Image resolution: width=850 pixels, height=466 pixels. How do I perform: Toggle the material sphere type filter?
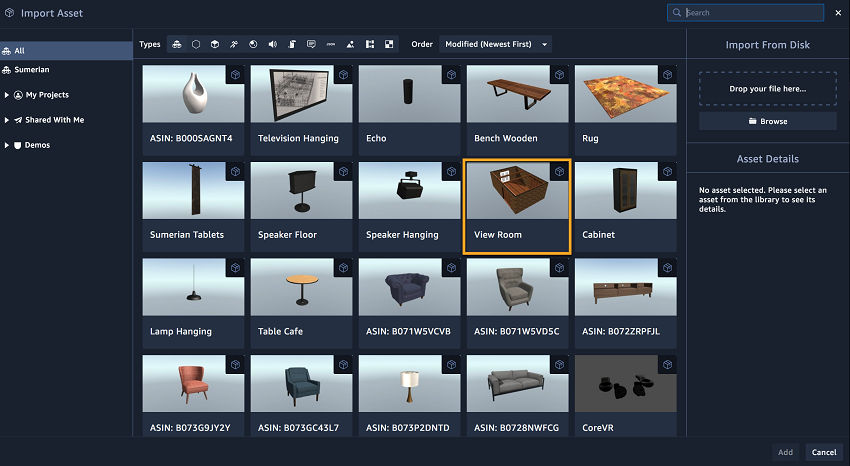pyautogui.click(x=253, y=44)
